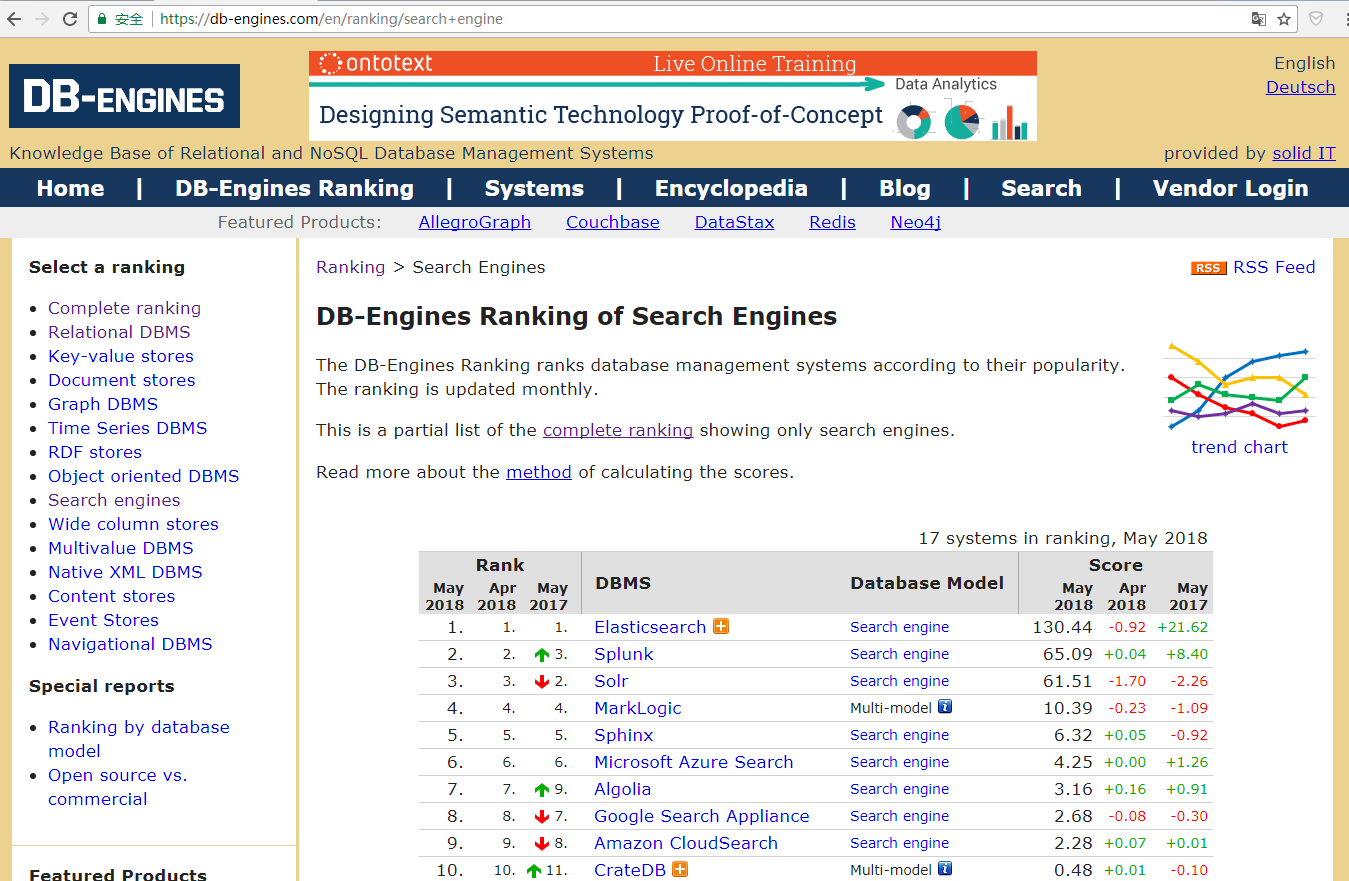Click the orange plus icon beside Elasticsearch

click(x=721, y=627)
